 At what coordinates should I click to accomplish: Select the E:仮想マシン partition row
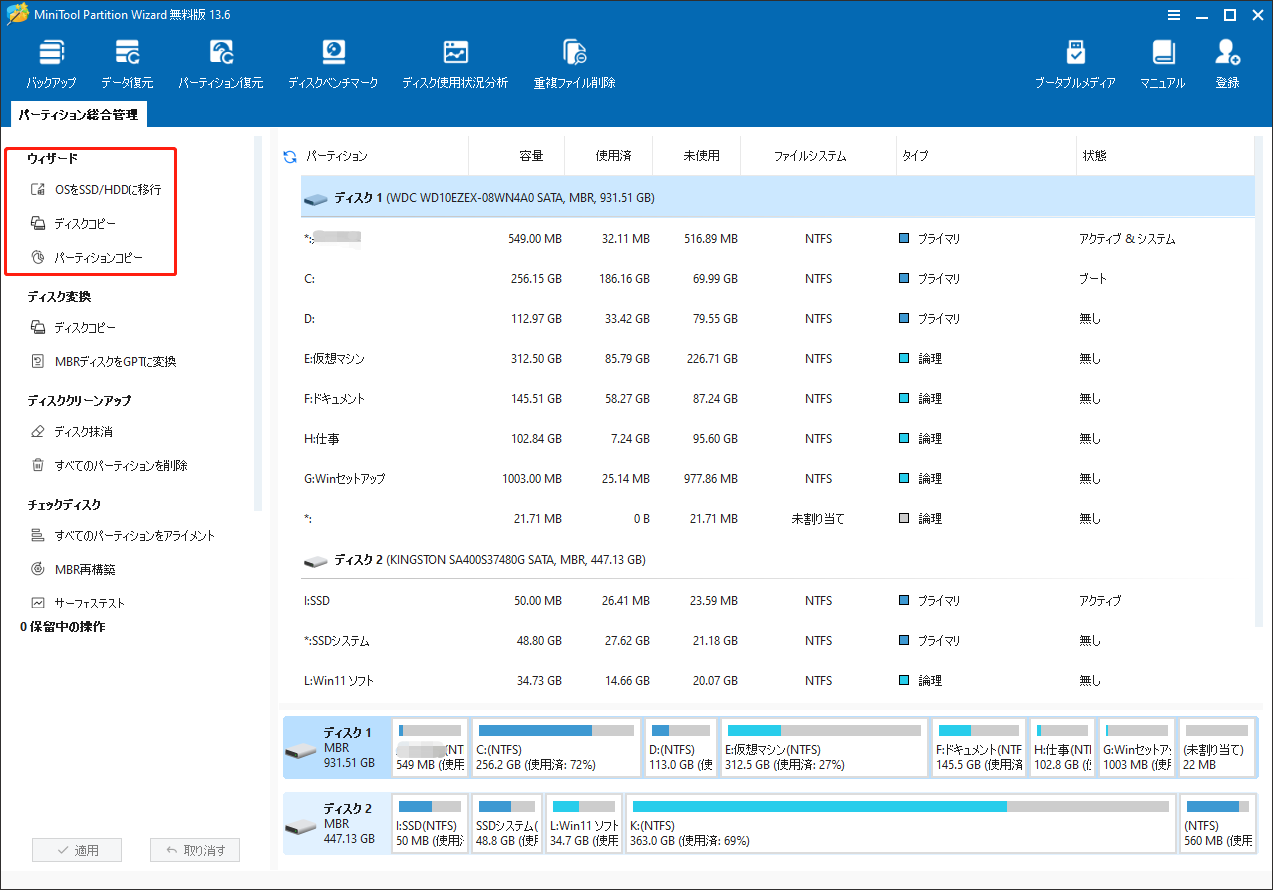pyautogui.click(x=777, y=359)
